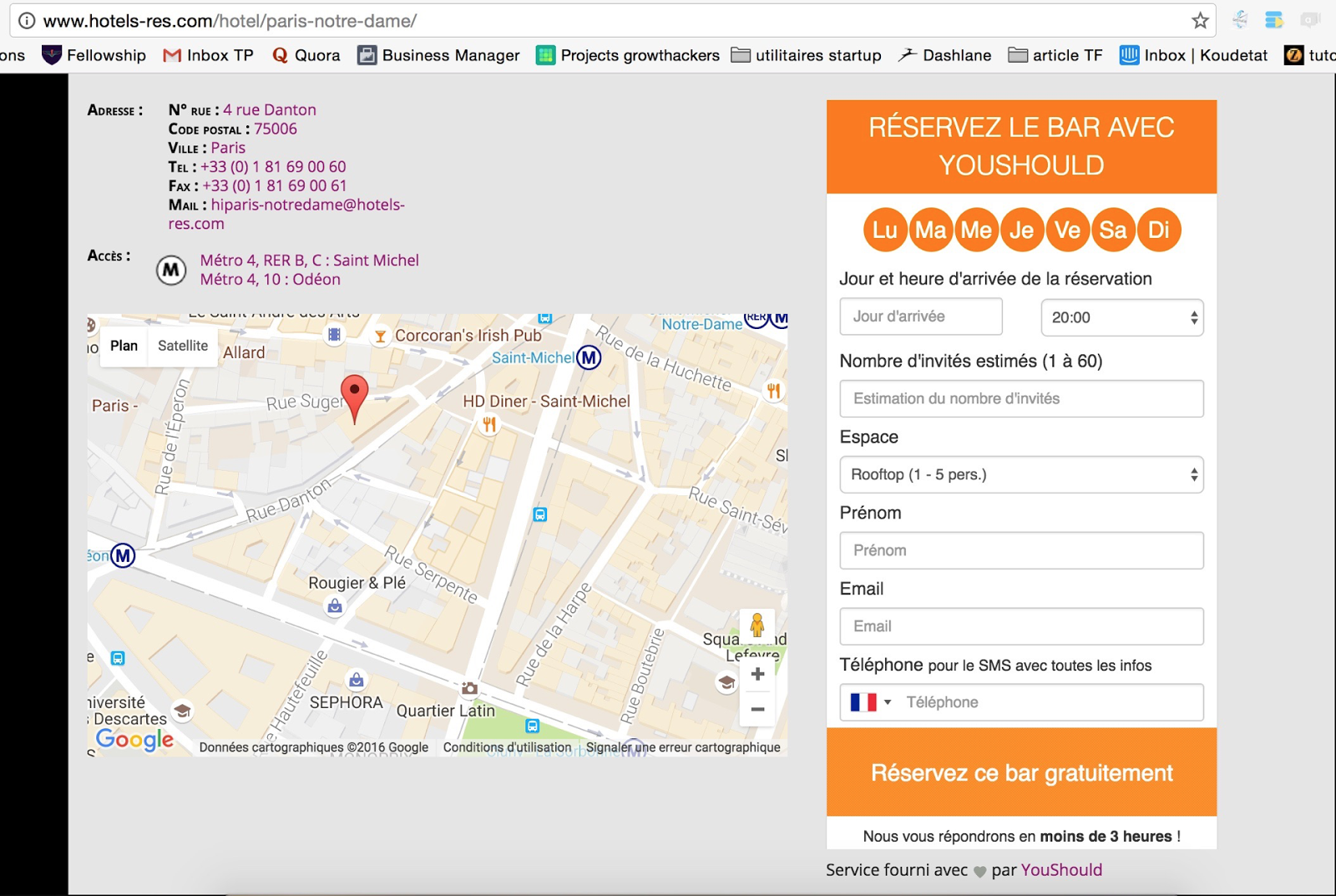Zoom in on the map with plus button
This screenshot has height=896, width=1336.
[757, 674]
